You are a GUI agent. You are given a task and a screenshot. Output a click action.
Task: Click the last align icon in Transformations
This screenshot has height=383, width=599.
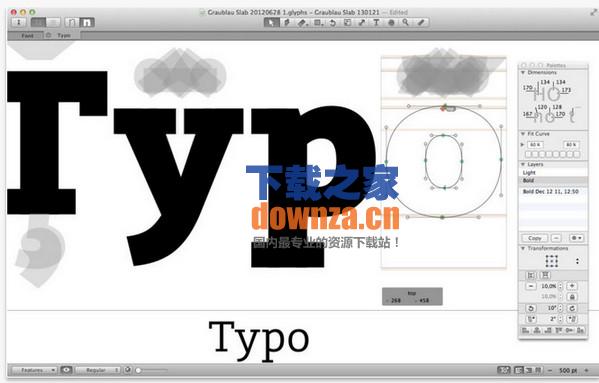(581, 330)
